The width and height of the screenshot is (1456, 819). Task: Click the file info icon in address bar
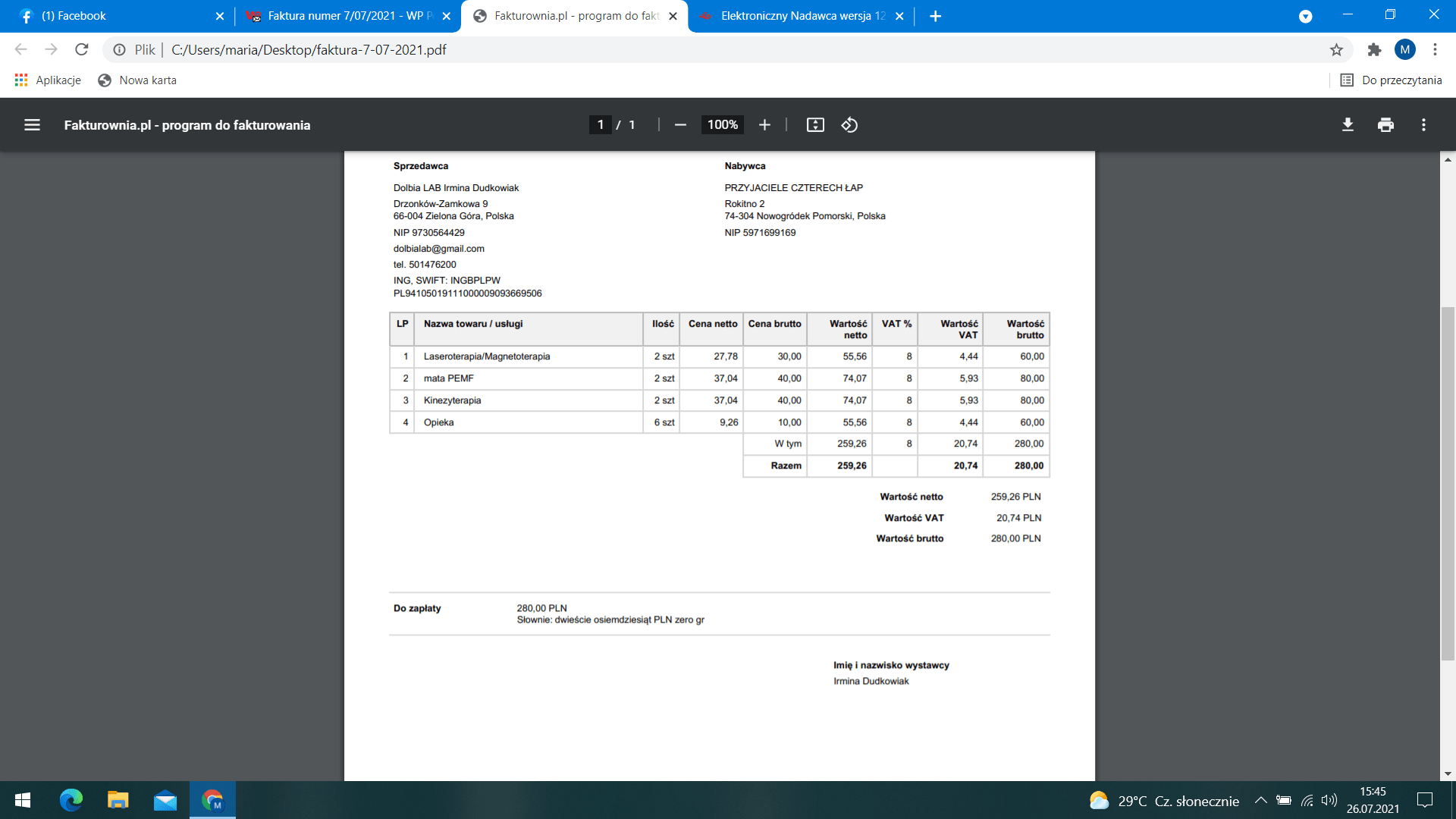pos(119,50)
